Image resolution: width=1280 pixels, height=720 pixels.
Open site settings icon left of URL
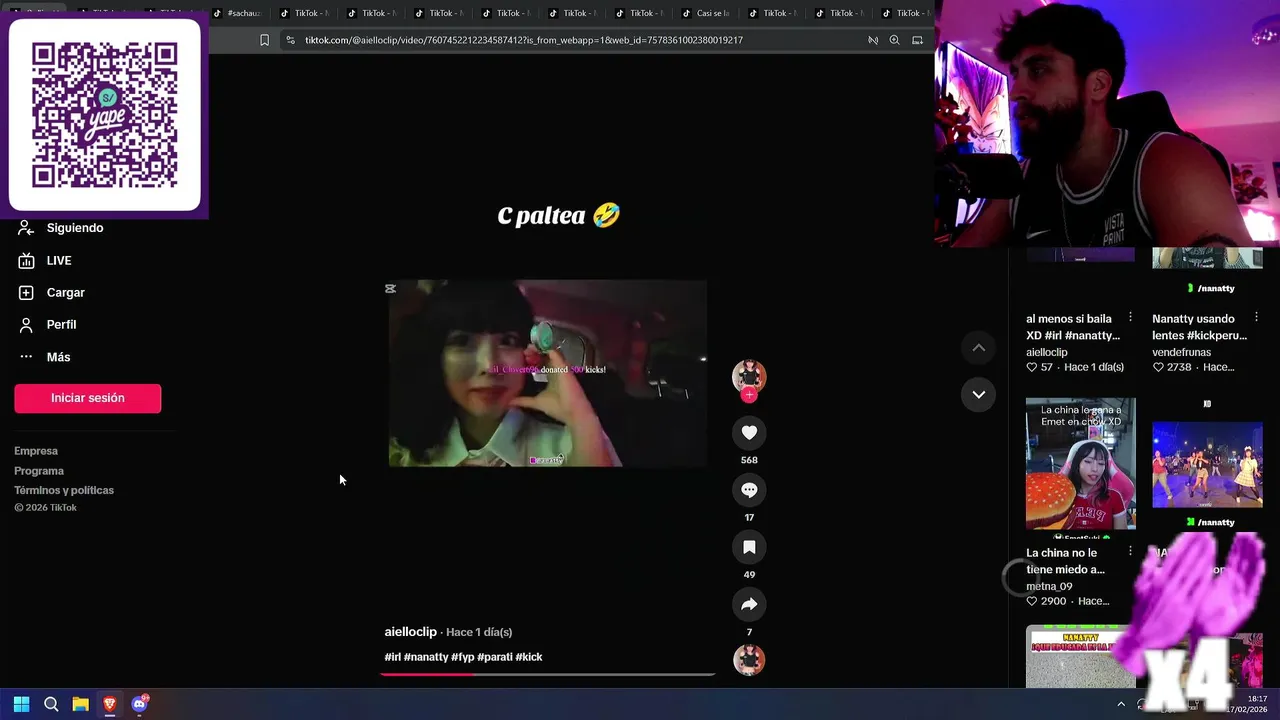point(290,40)
